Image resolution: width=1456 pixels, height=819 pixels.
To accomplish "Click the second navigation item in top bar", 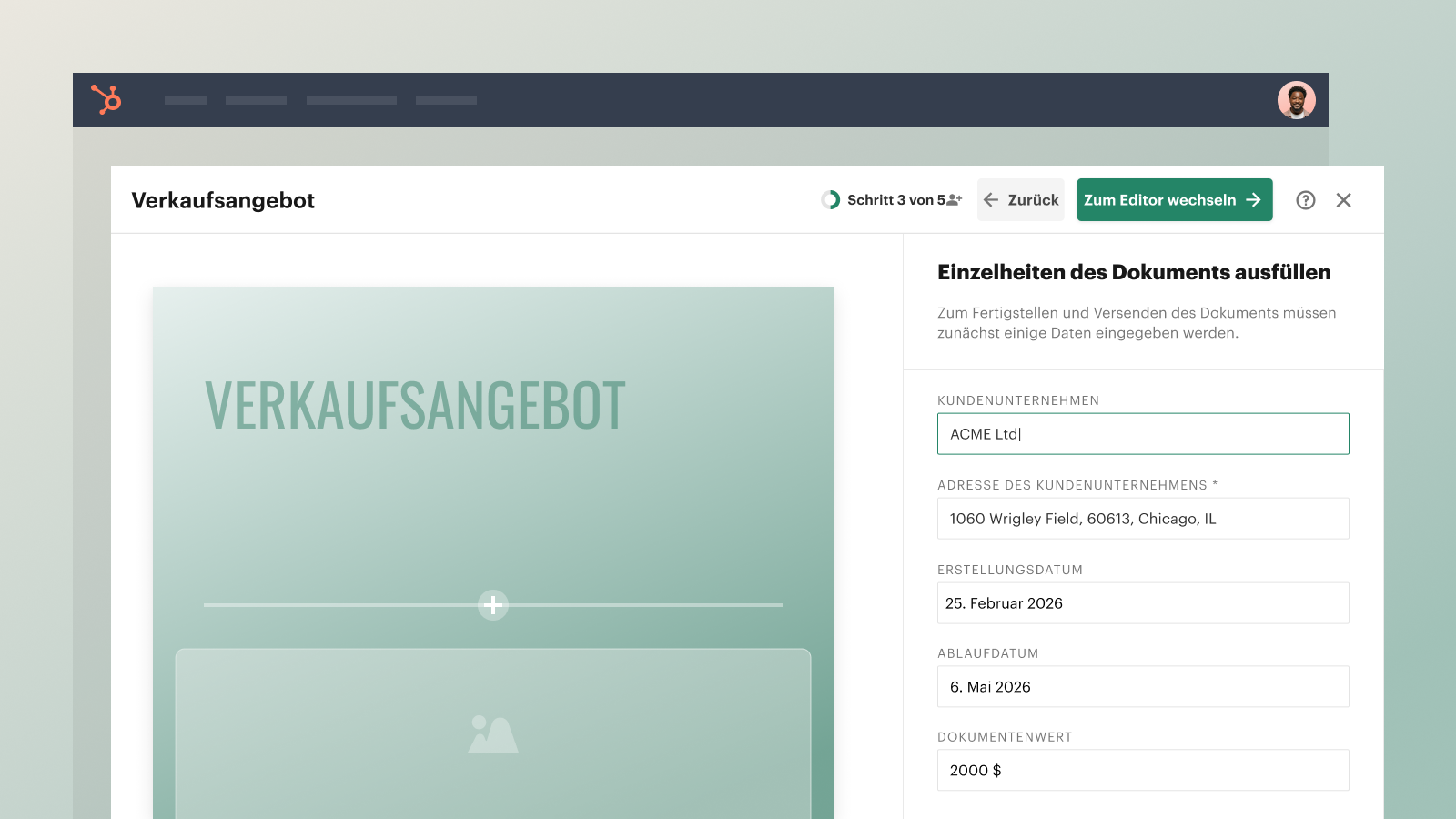I will 256,100.
